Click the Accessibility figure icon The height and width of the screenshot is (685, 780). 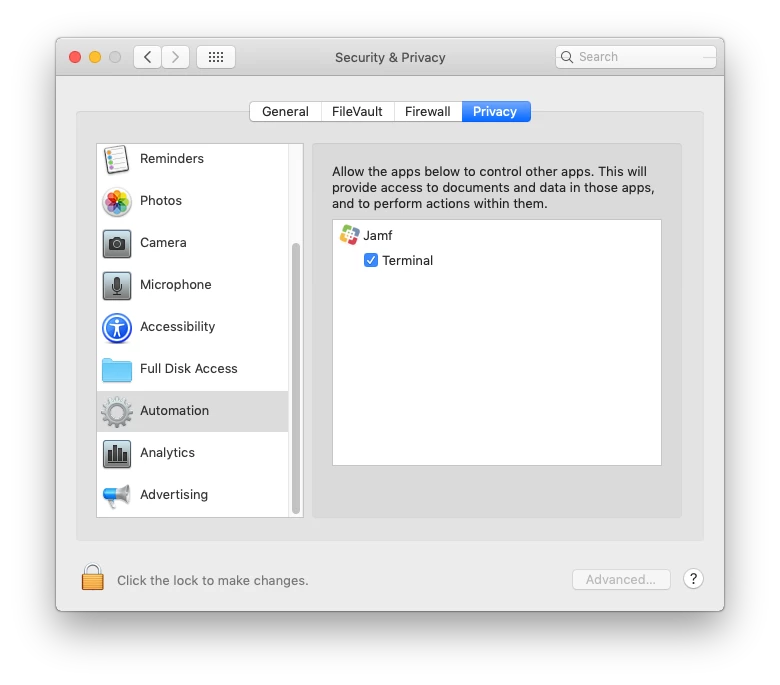(117, 327)
